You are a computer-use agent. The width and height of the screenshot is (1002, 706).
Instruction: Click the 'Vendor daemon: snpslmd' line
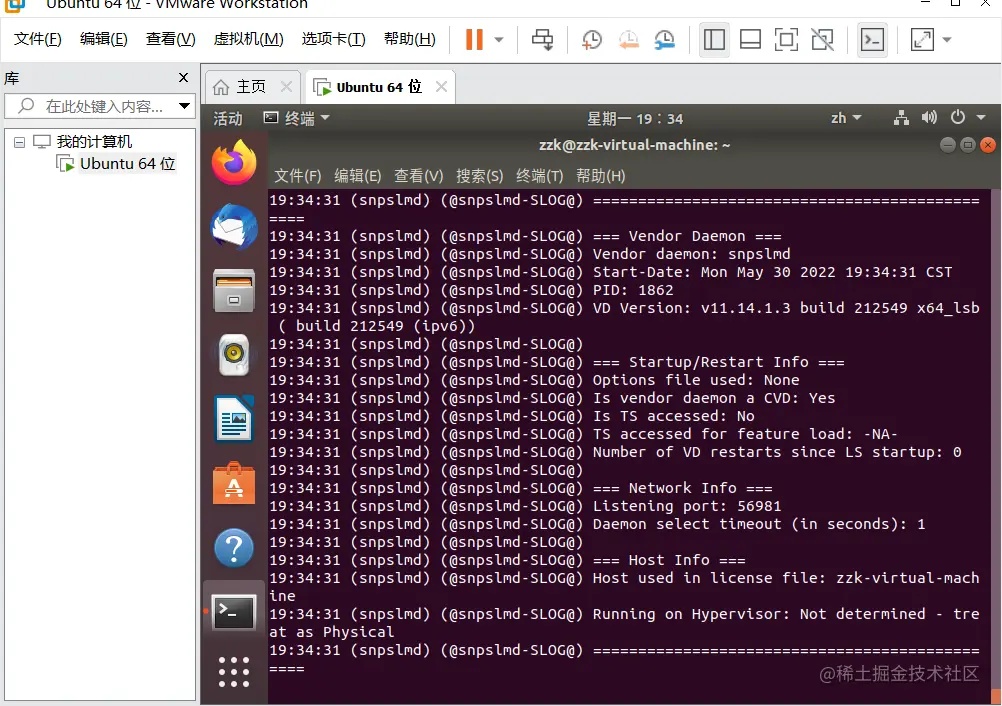coord(691,254)
